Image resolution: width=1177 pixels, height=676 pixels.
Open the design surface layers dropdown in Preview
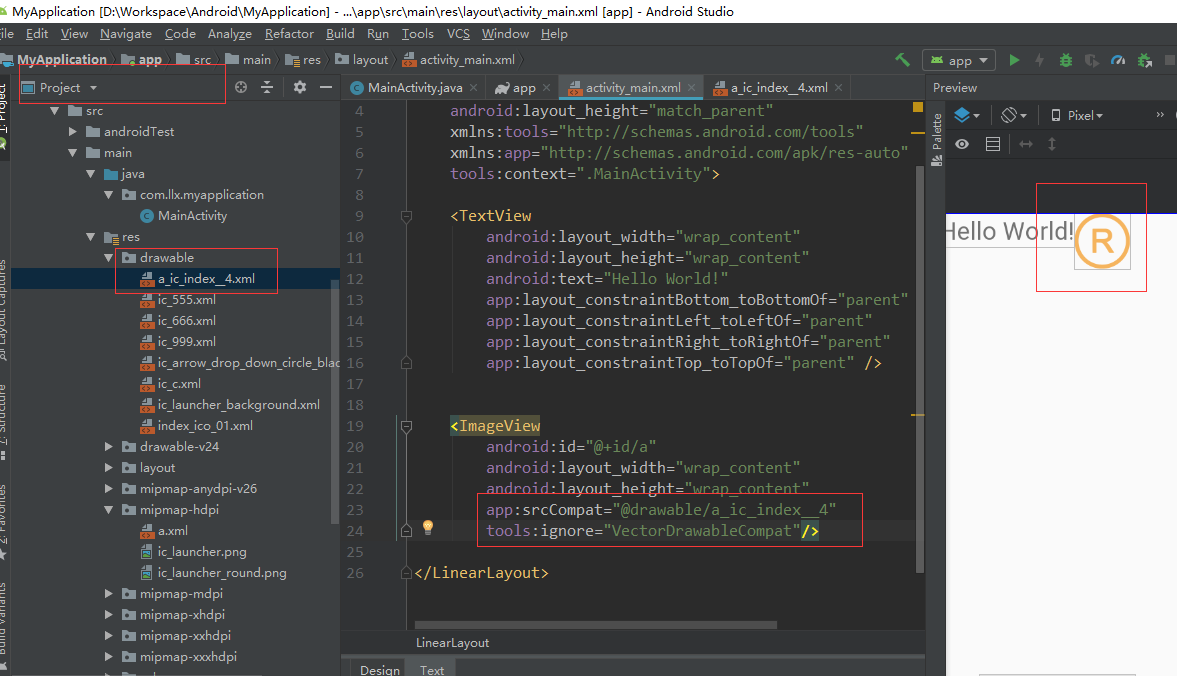pos(967,116)
